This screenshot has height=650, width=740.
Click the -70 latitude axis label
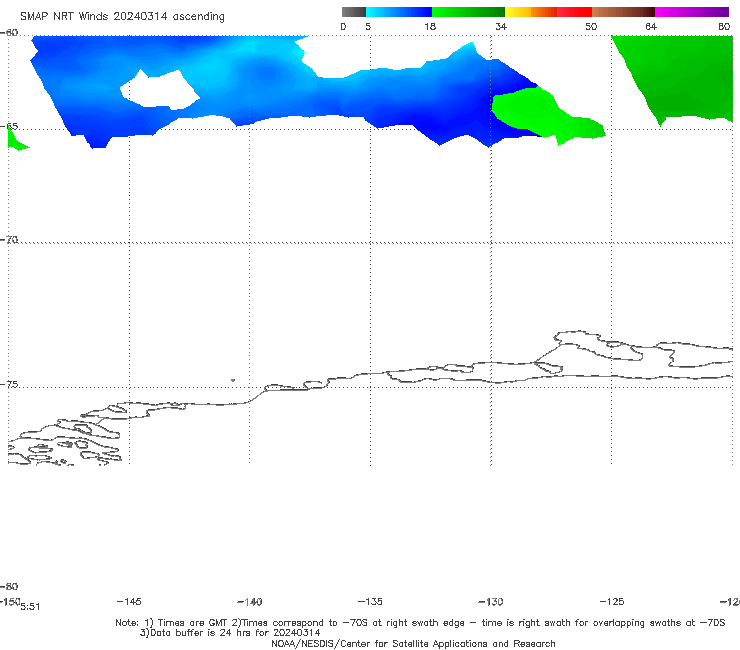[9, 240]
